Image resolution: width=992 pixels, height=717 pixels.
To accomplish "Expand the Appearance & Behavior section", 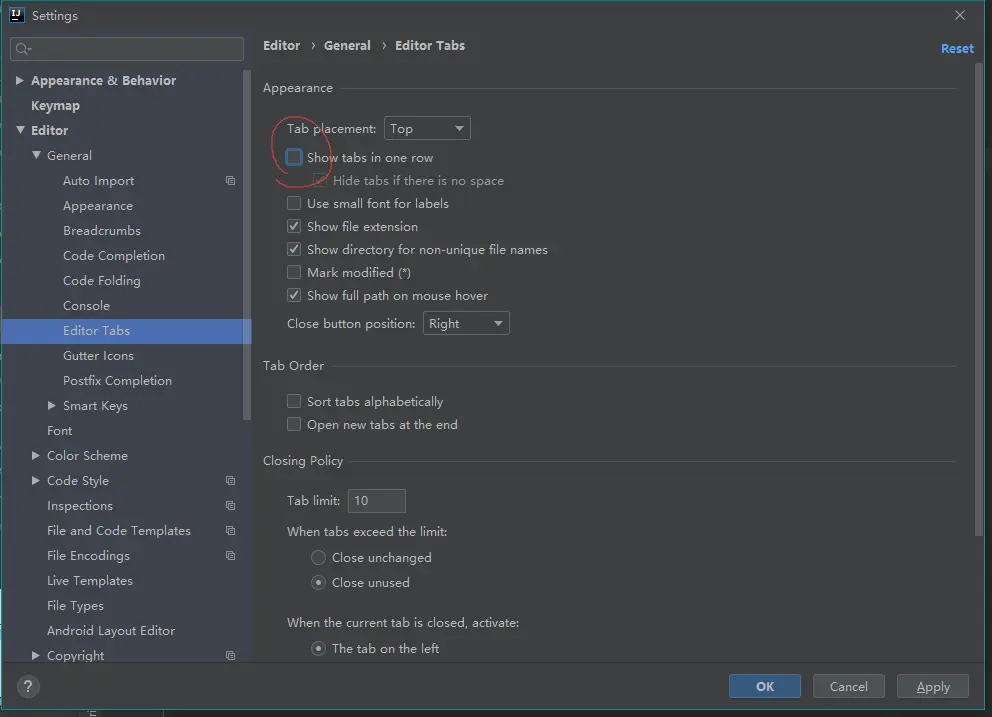I will pos(20,80).
